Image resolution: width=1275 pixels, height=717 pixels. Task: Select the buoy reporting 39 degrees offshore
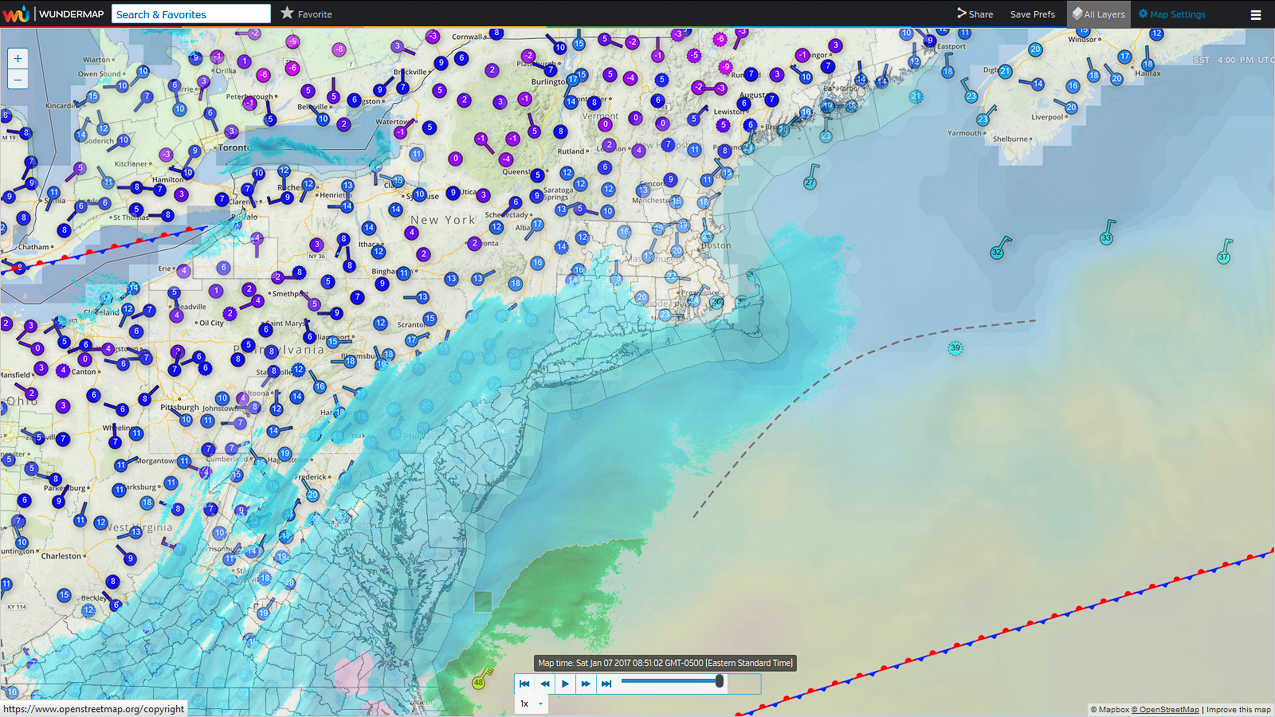[954, 348]
